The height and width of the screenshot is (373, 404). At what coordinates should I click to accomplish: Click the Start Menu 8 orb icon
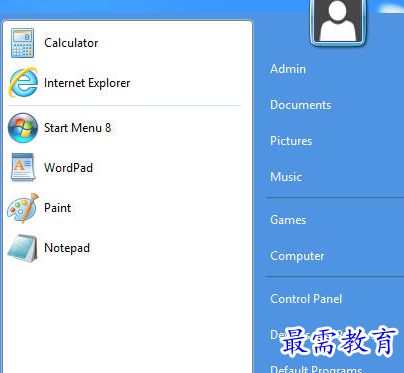point(23,128)
